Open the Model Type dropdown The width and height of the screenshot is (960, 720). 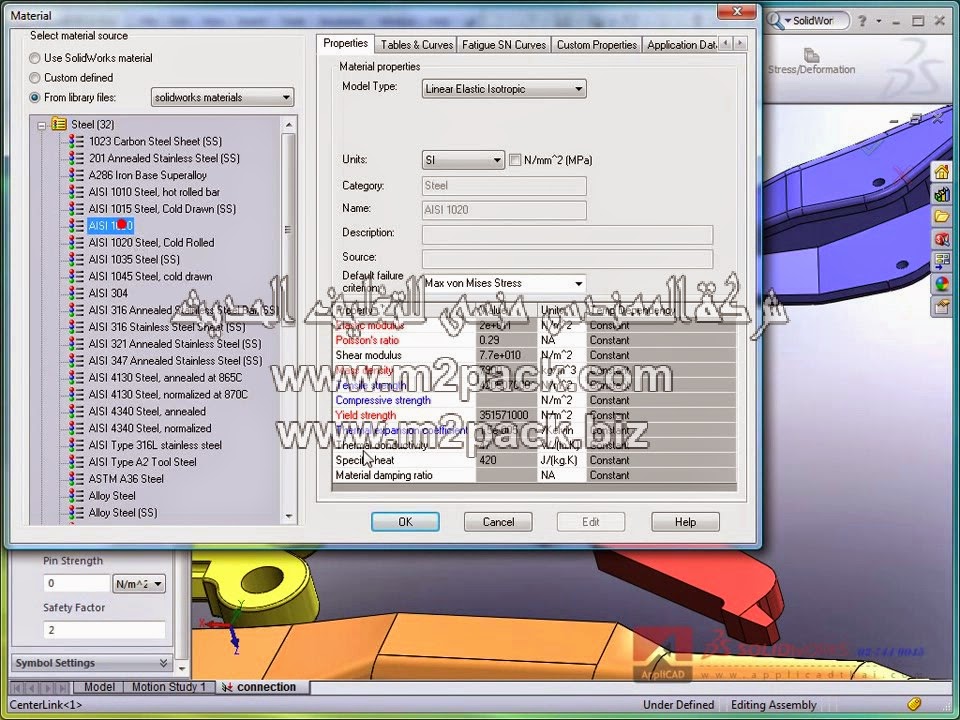[504, 89]
